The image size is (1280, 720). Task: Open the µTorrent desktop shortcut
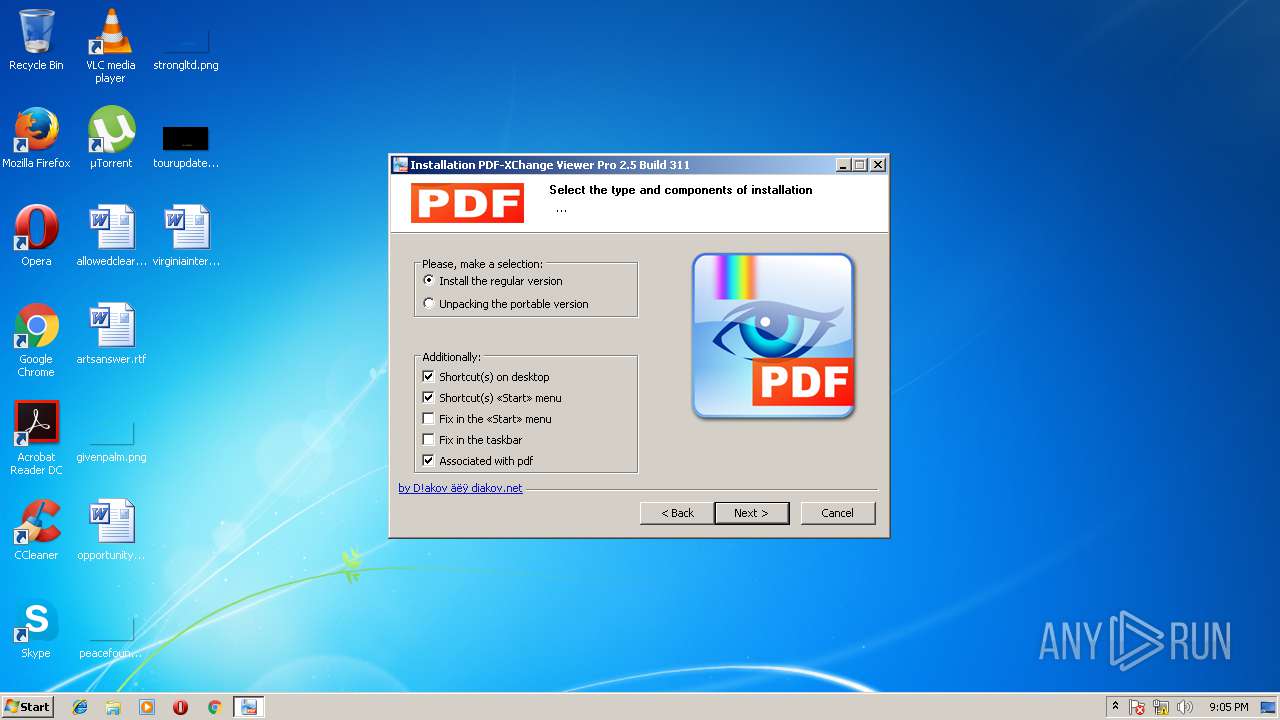(110, 138)
